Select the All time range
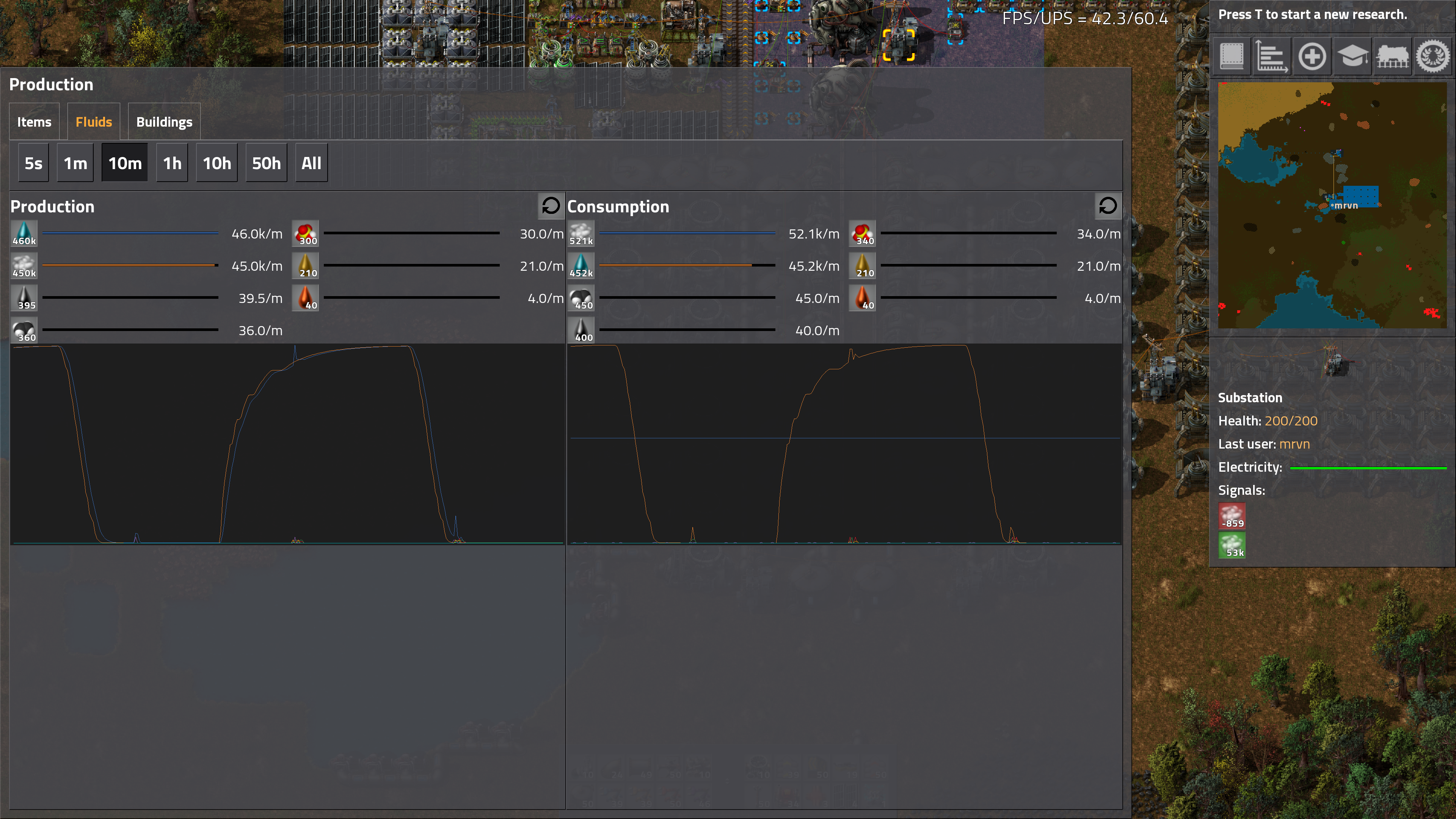 coord(311,163)
